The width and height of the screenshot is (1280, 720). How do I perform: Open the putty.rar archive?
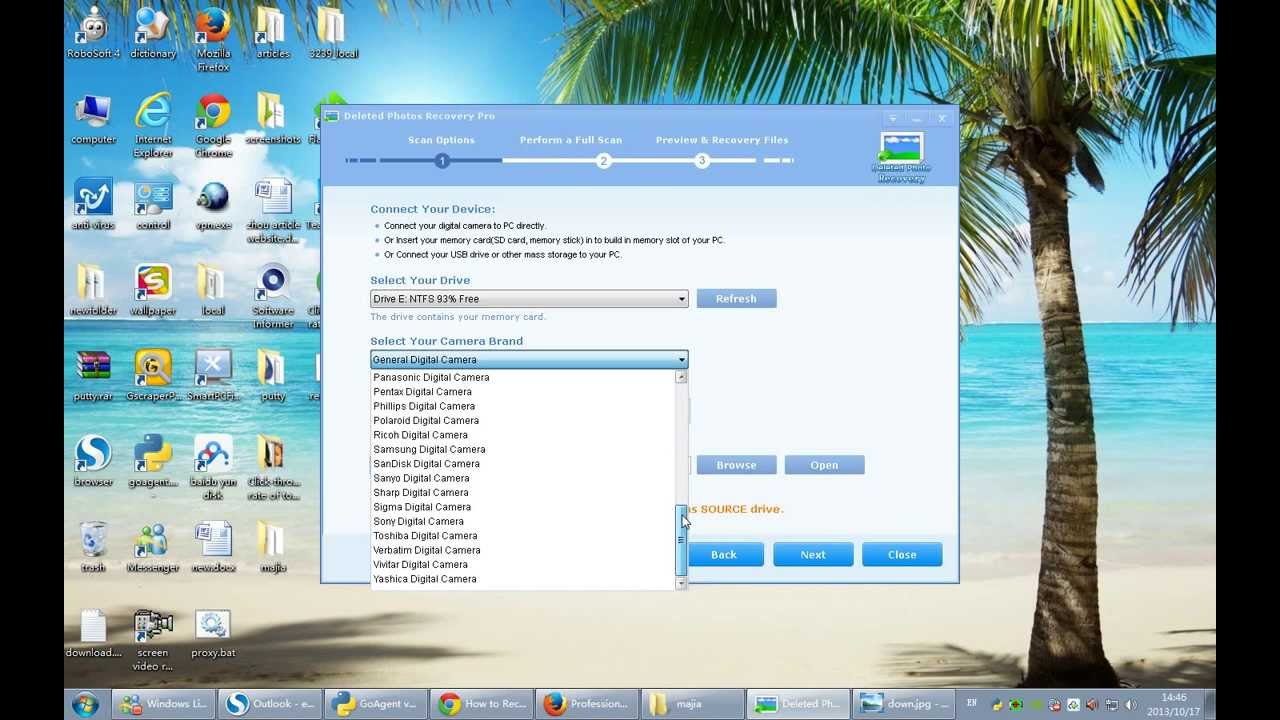click(93, 376)
